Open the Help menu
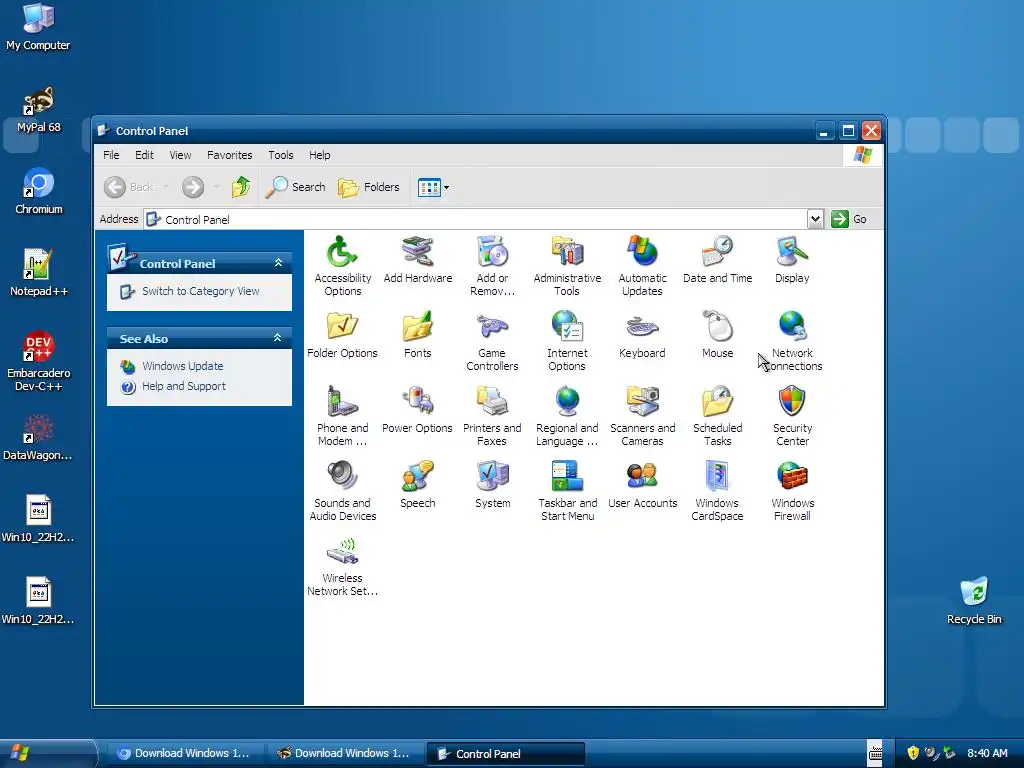This screenshot has width=1024, height=768. coord(319,155)
